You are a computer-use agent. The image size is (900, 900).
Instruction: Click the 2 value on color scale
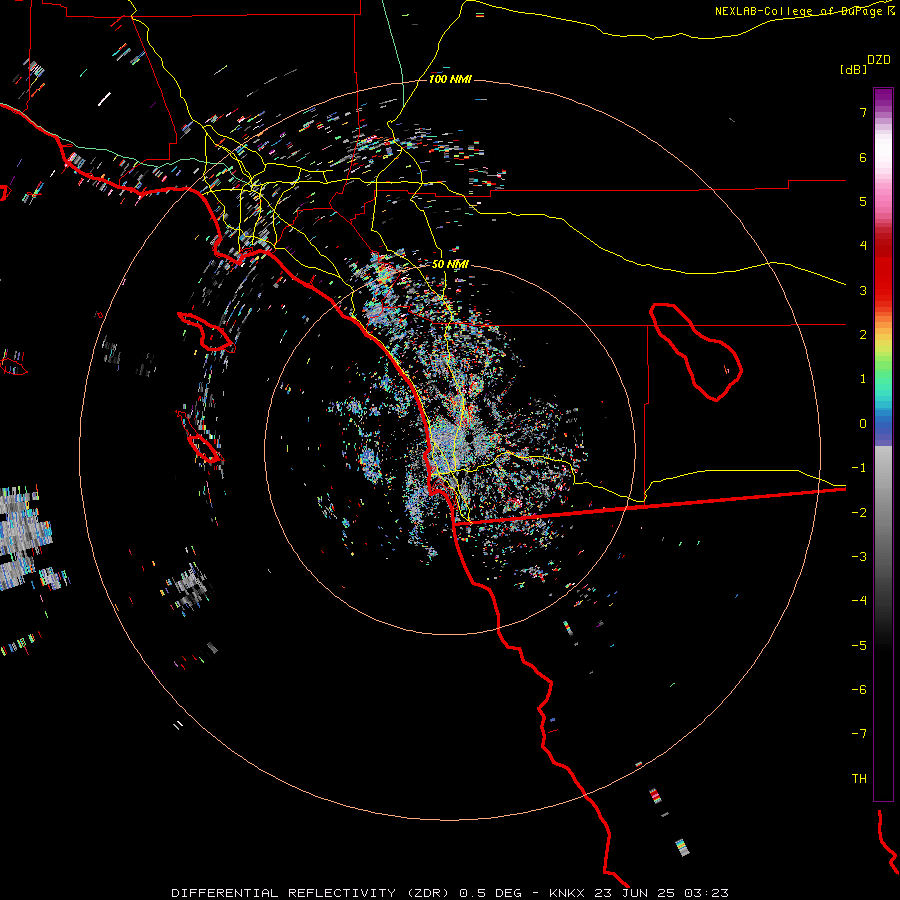(863, 335)
